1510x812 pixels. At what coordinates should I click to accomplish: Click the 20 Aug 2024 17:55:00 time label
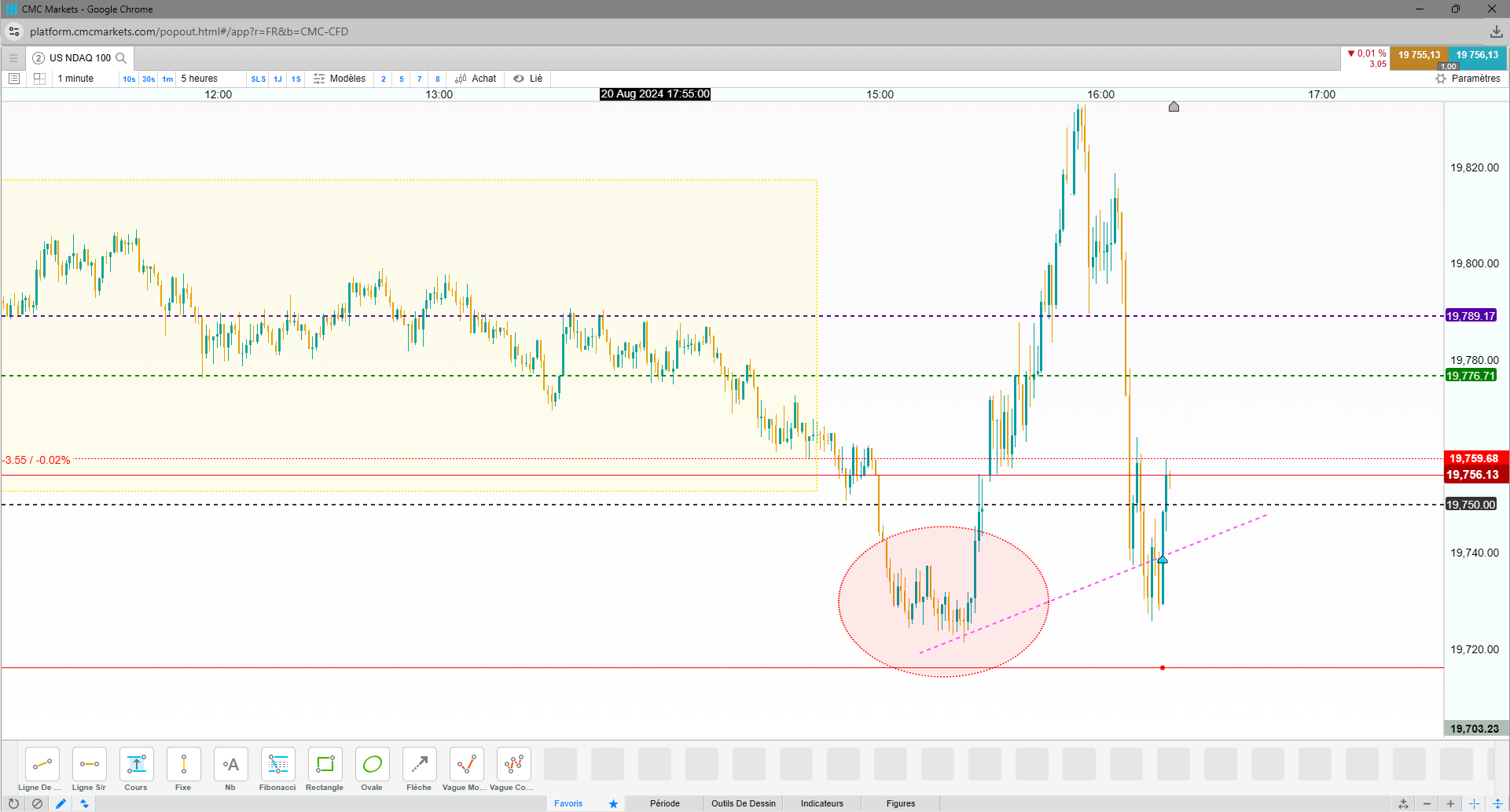coord(656,94)
